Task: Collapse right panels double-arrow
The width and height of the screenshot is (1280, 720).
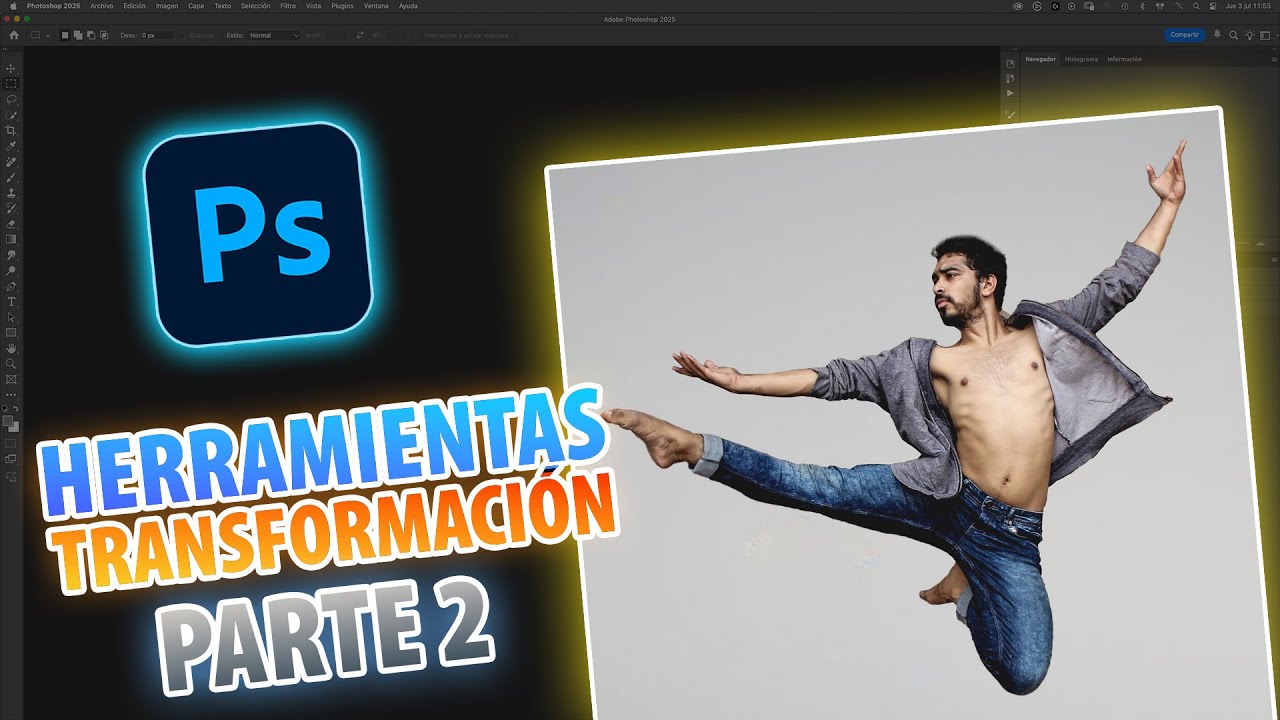Action: [1274, 49]
